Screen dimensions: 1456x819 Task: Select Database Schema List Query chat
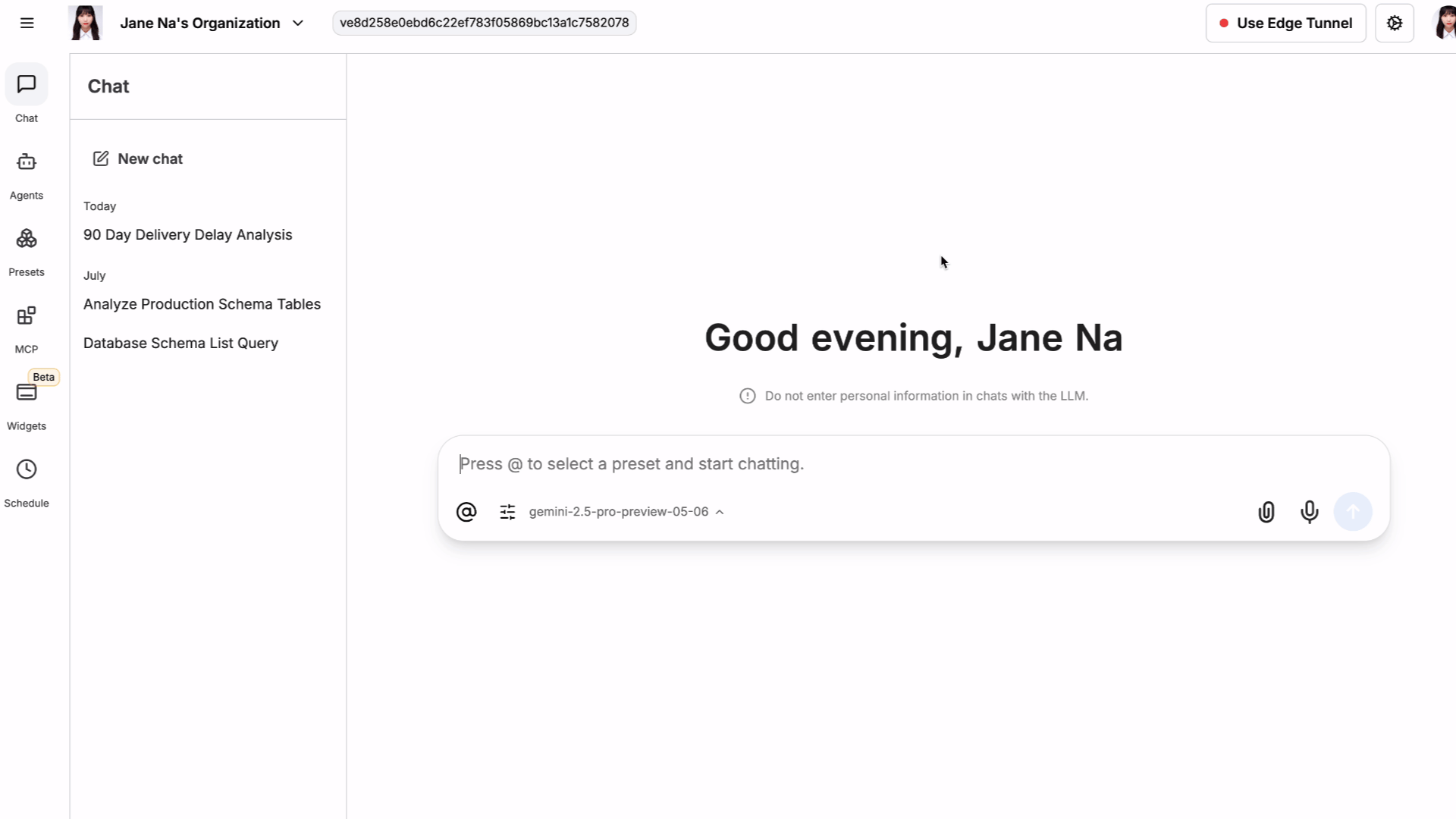click(180, 344)
